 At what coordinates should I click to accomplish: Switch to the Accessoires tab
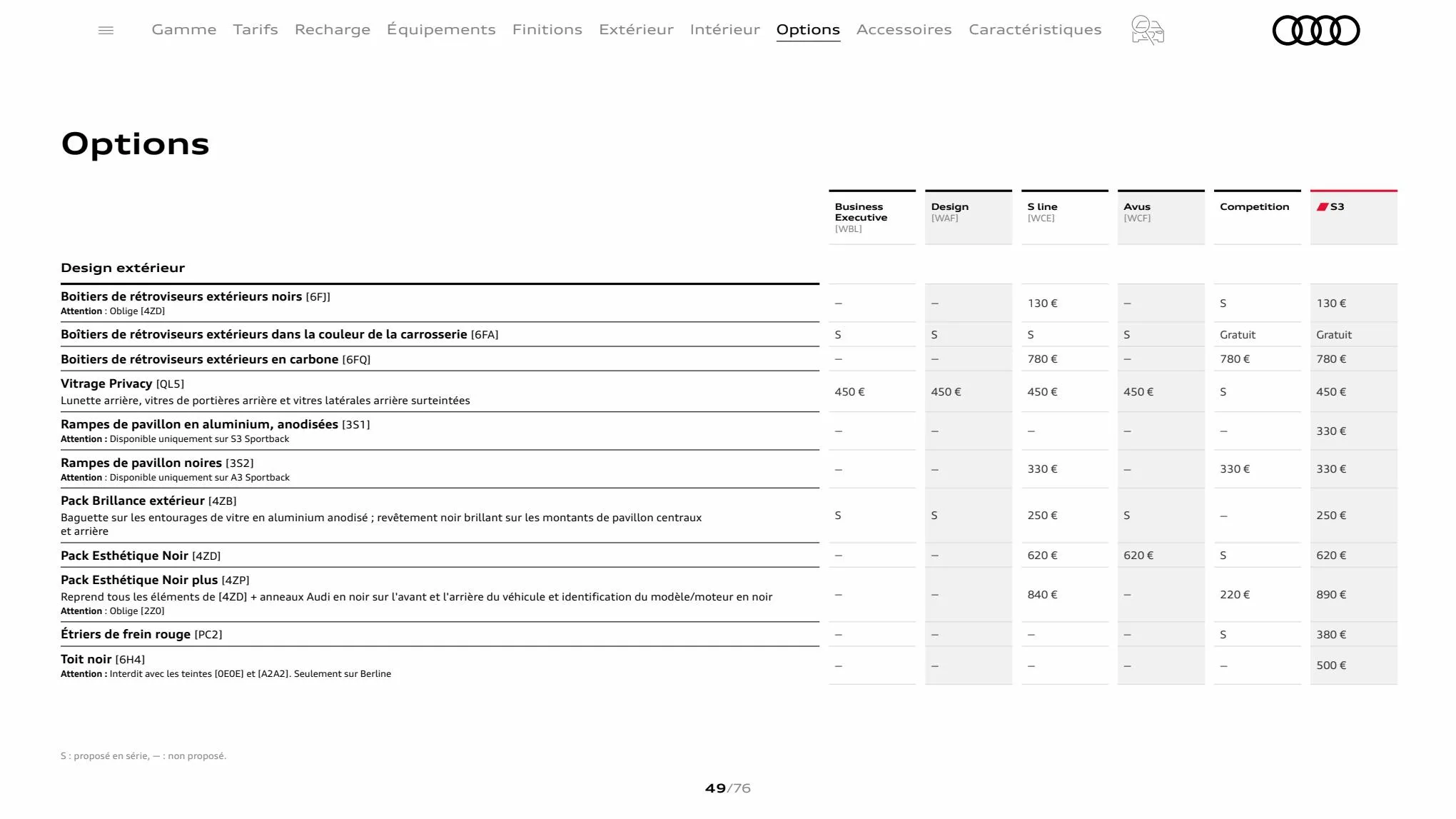904,29
